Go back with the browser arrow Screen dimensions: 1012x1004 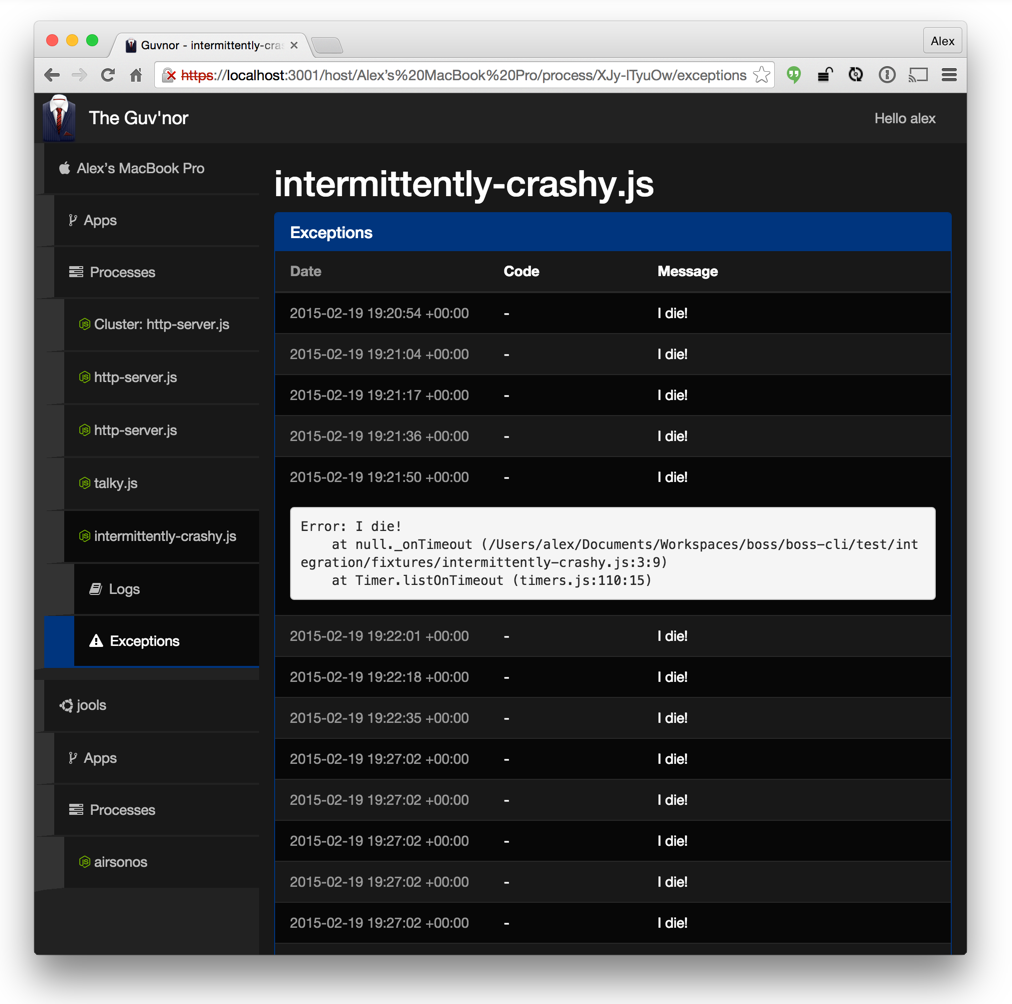(52, 75)
